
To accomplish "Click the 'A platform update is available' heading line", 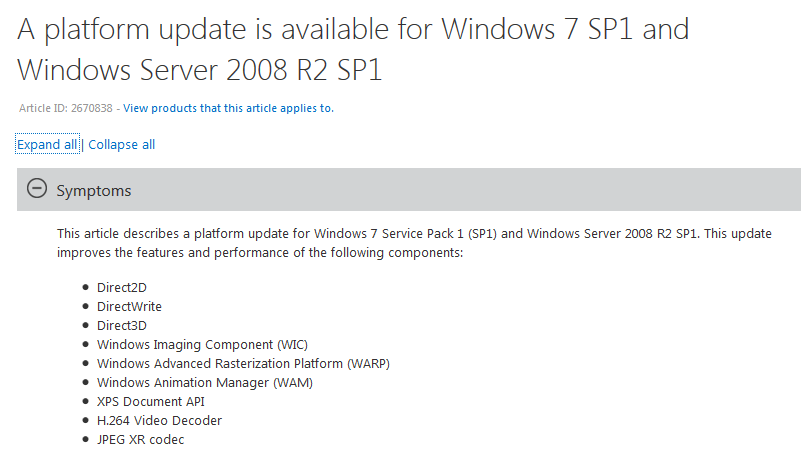I will (x=353, y=29).
